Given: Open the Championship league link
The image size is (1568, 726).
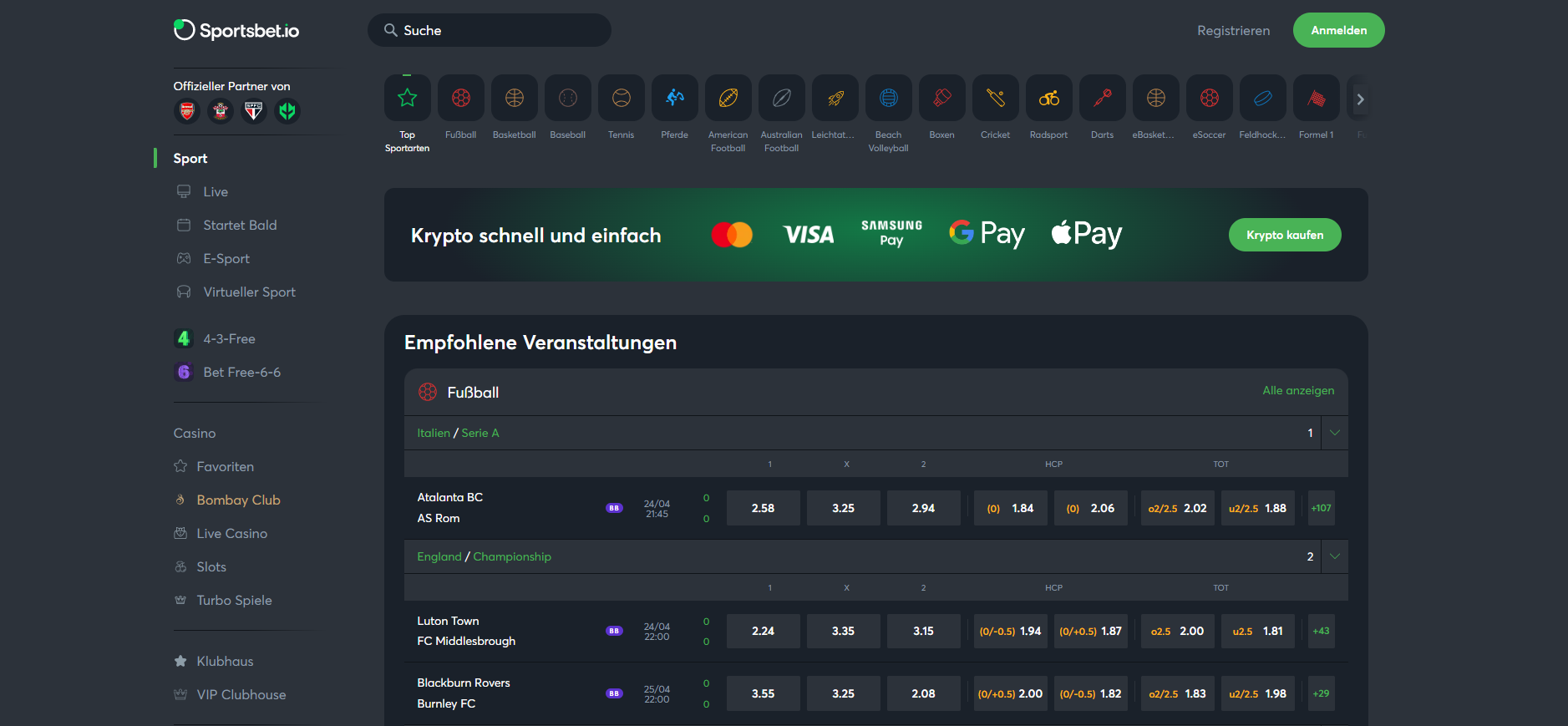Looking at the screenshot, I should pyautogui.click(x=512, y=556).
